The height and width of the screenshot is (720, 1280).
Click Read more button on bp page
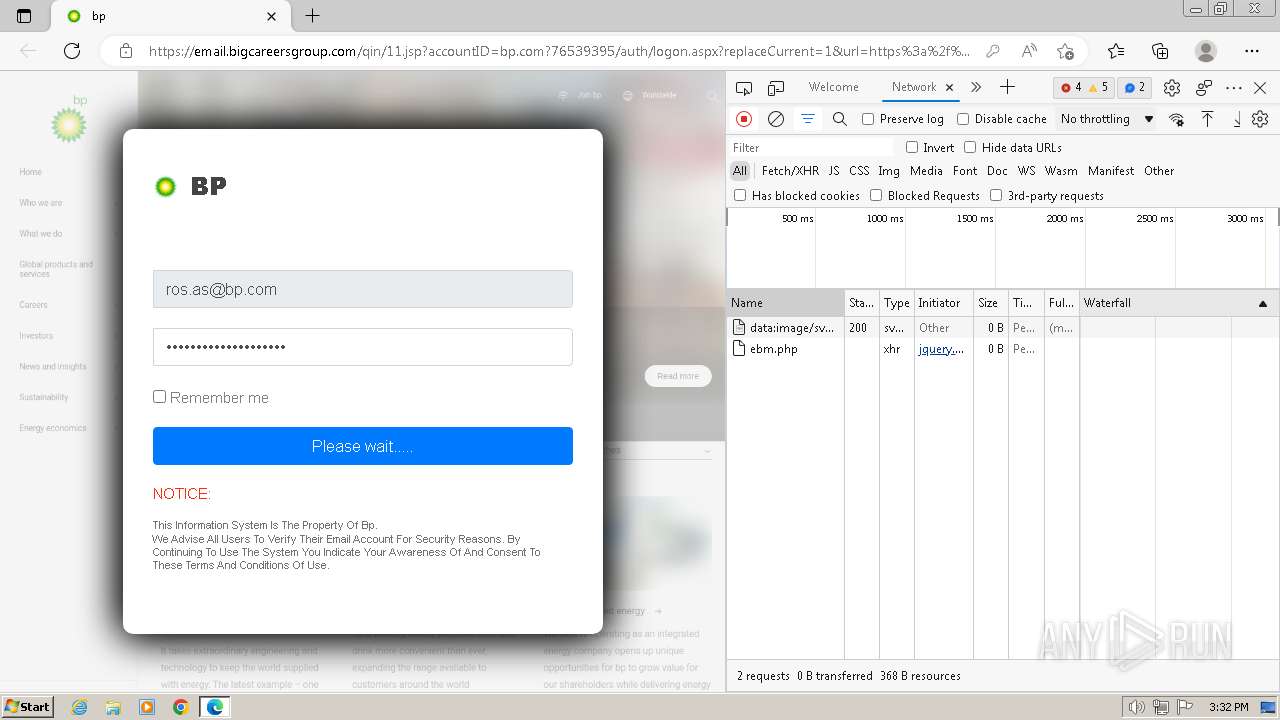pos(678,376)
